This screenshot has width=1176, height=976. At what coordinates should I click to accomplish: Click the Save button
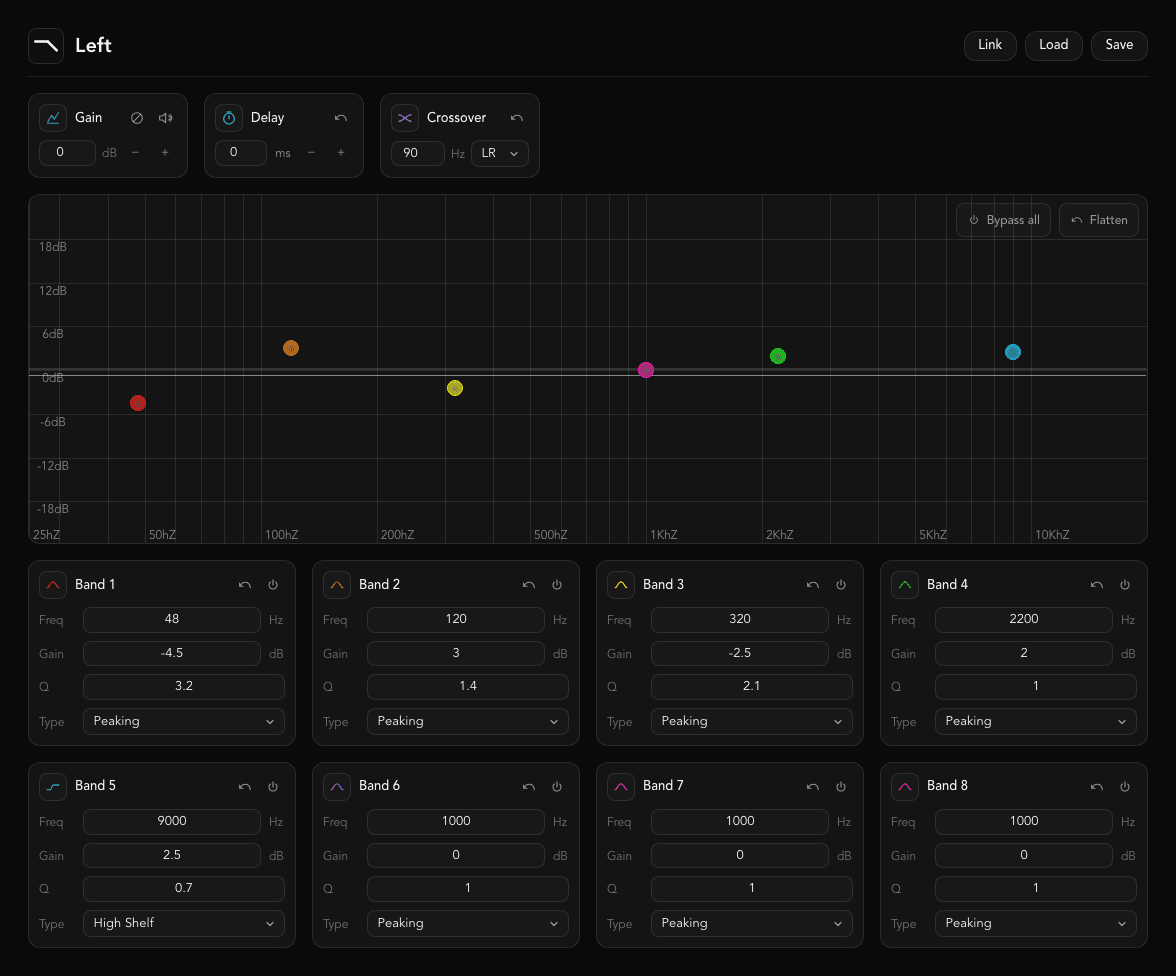1119,45
